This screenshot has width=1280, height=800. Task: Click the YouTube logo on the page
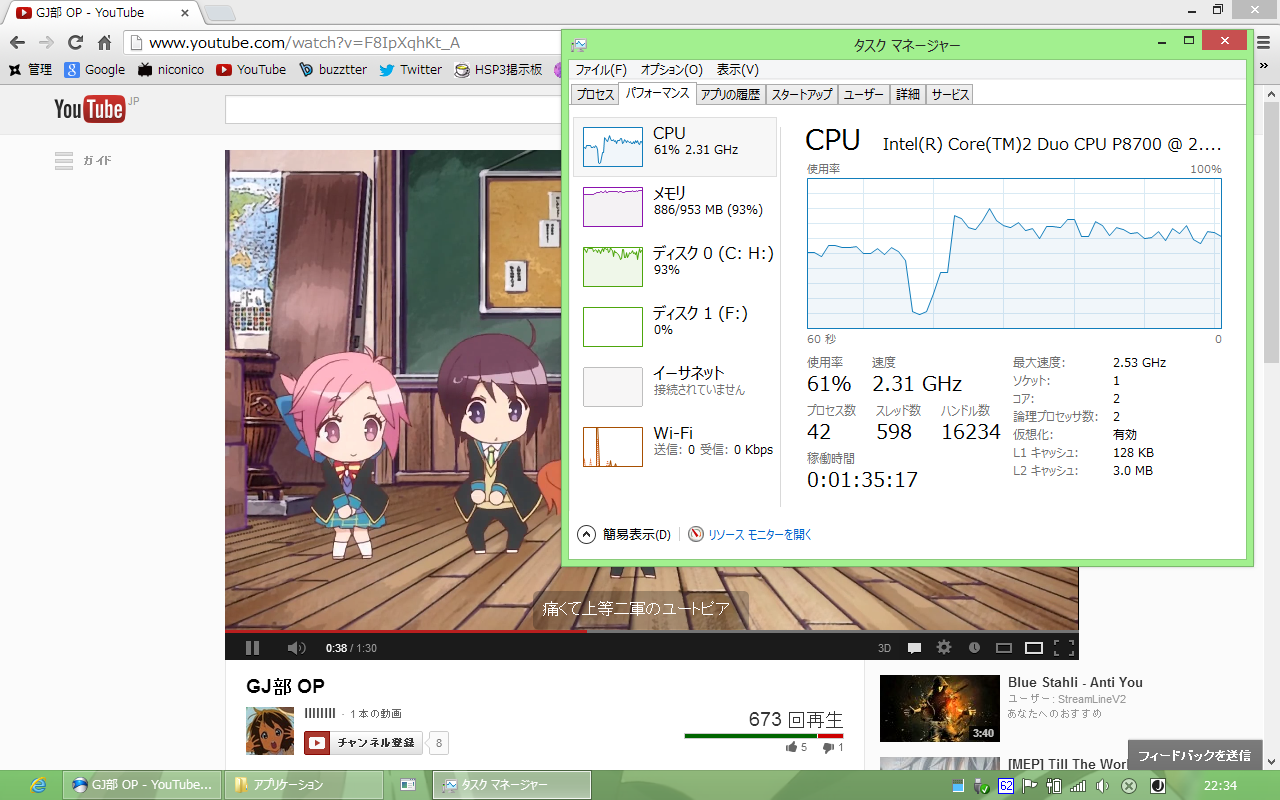[x=90, y=109]
